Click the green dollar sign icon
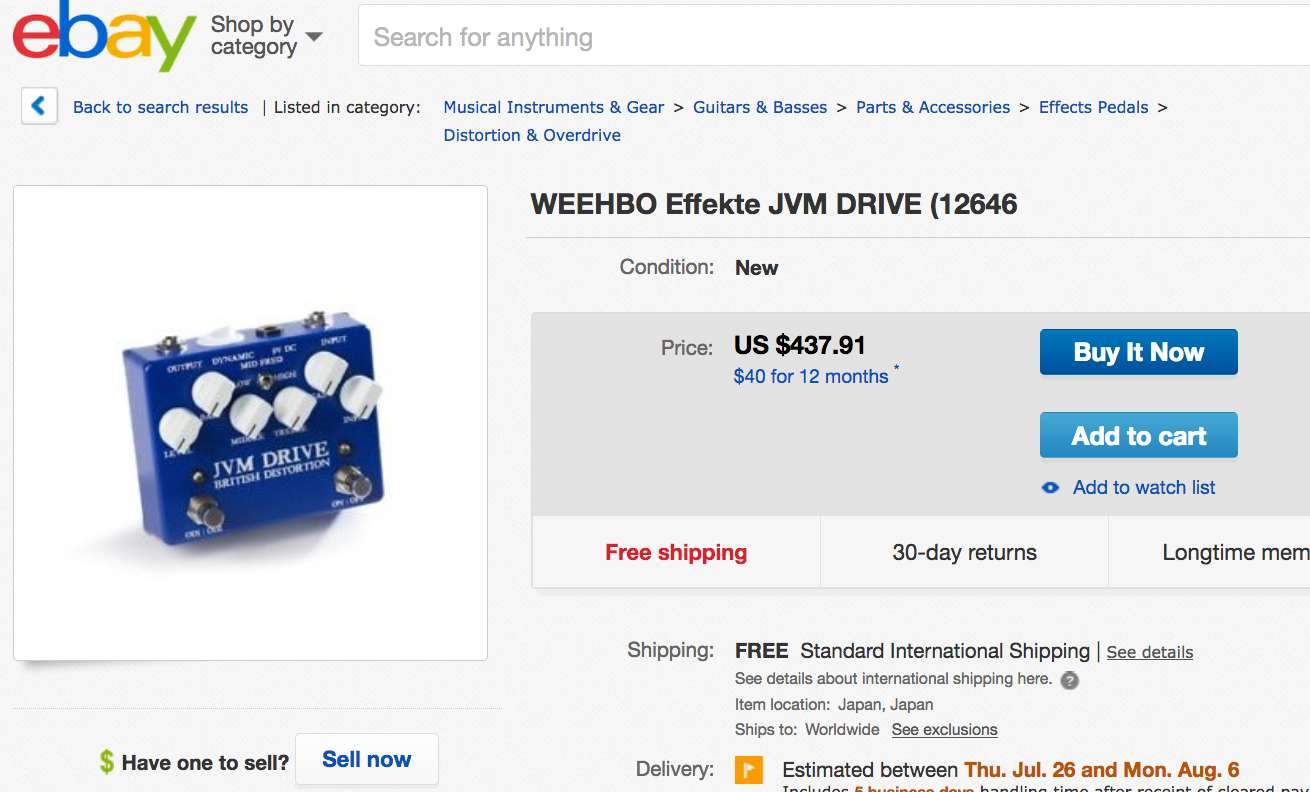The height and width of the screenshot is (792, 1310). (107, 762)
